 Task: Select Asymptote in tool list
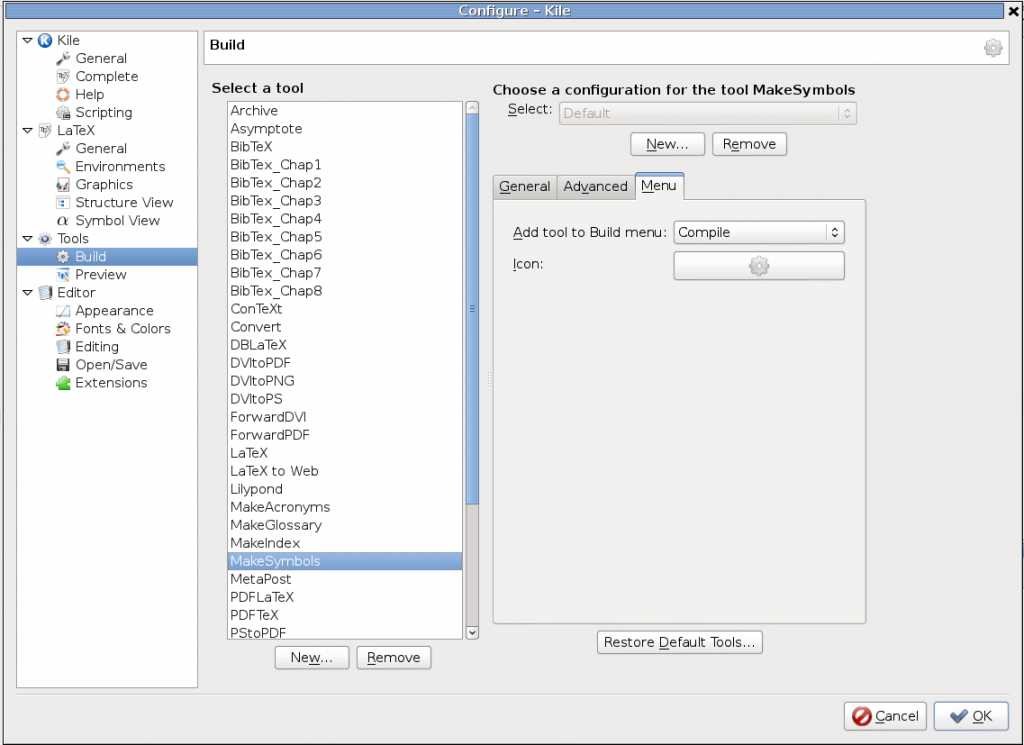tap(345, 129)
